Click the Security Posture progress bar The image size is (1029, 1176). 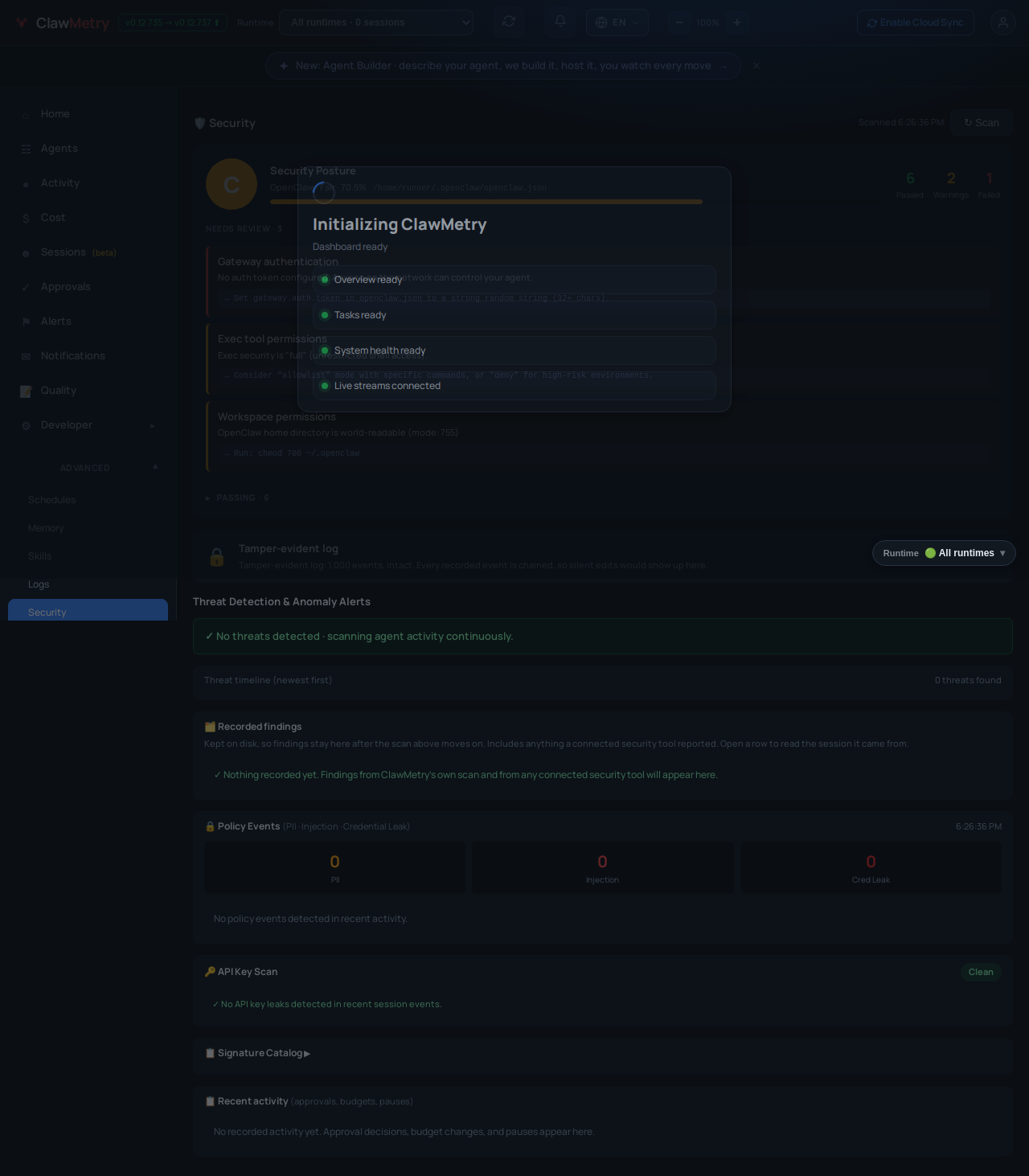pos(486,202)
